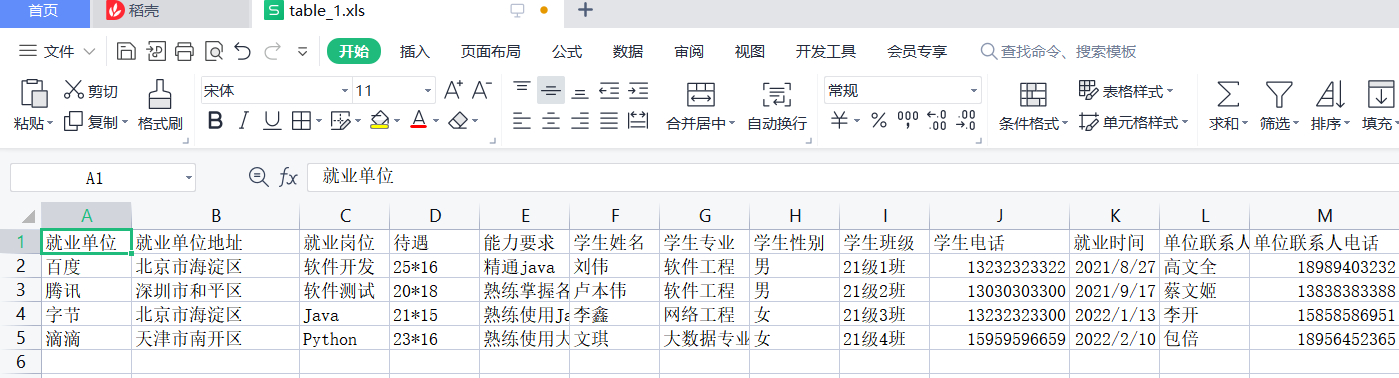This screenshot has width=1399, height=378.
Task: Redo the last undone action
Action: point(272,51)
